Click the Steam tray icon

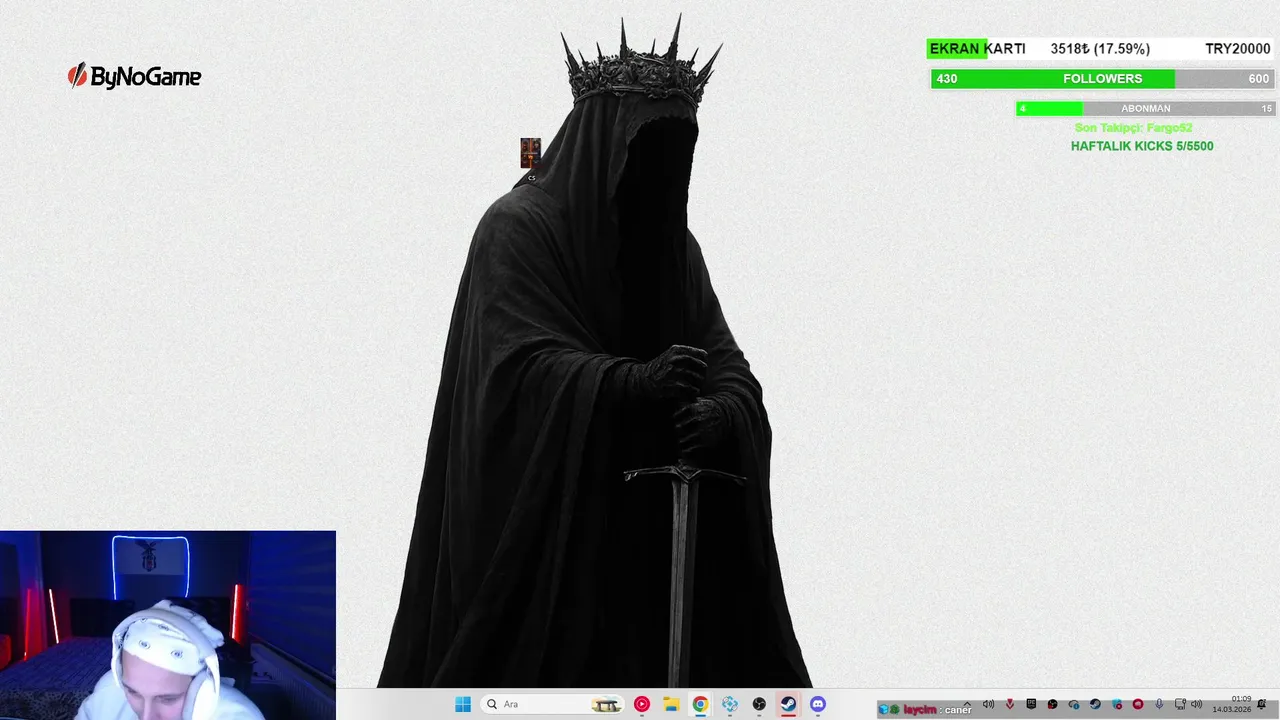tap(1095, 704)
